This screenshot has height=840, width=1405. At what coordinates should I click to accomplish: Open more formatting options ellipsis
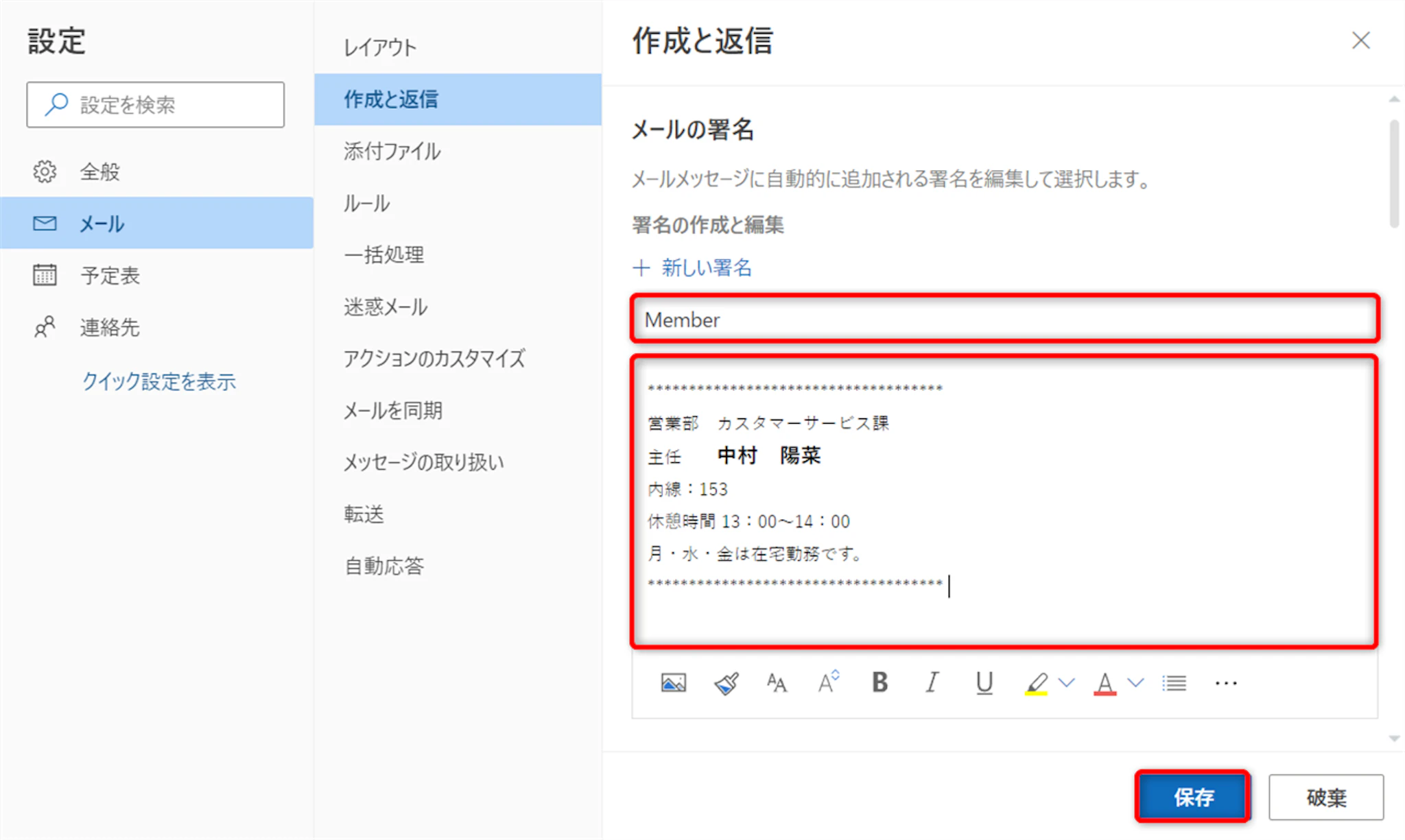coord(1225,683)
